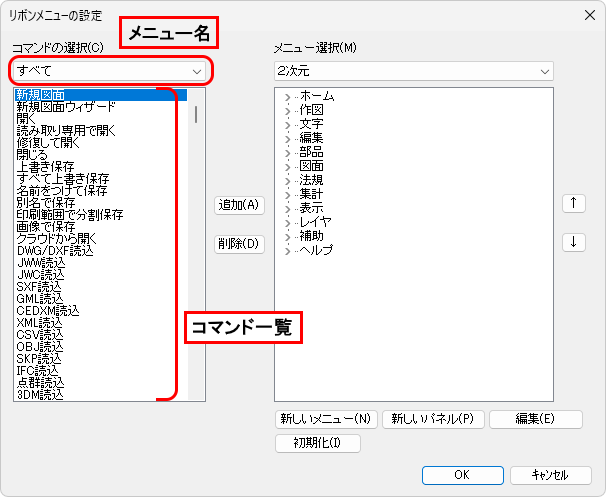Expand the ヘルプ tree node
The width and height of the screenshot is (606, 497).
(x=287, y=251)
